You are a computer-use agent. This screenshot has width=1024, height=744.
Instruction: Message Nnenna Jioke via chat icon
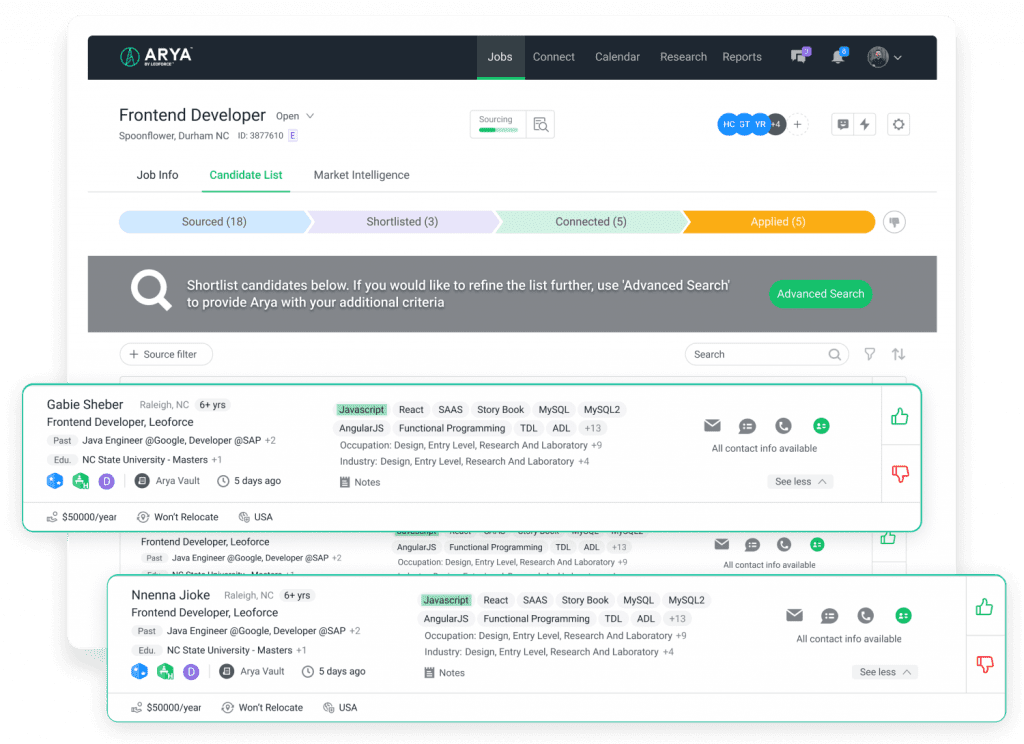(829, 616)
